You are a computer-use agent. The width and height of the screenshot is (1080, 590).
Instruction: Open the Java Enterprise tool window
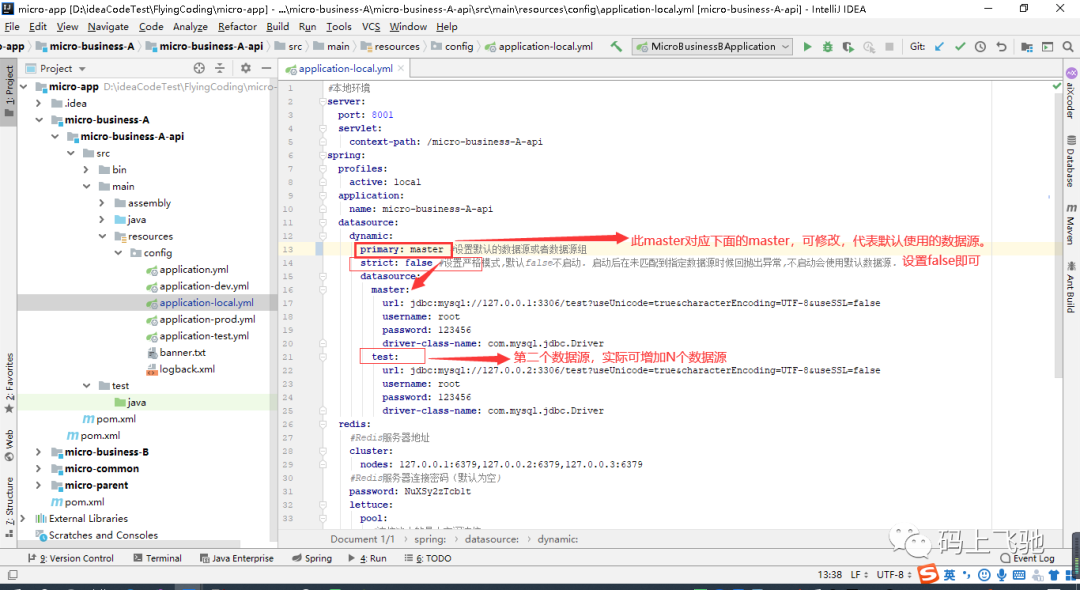point(236,558)
